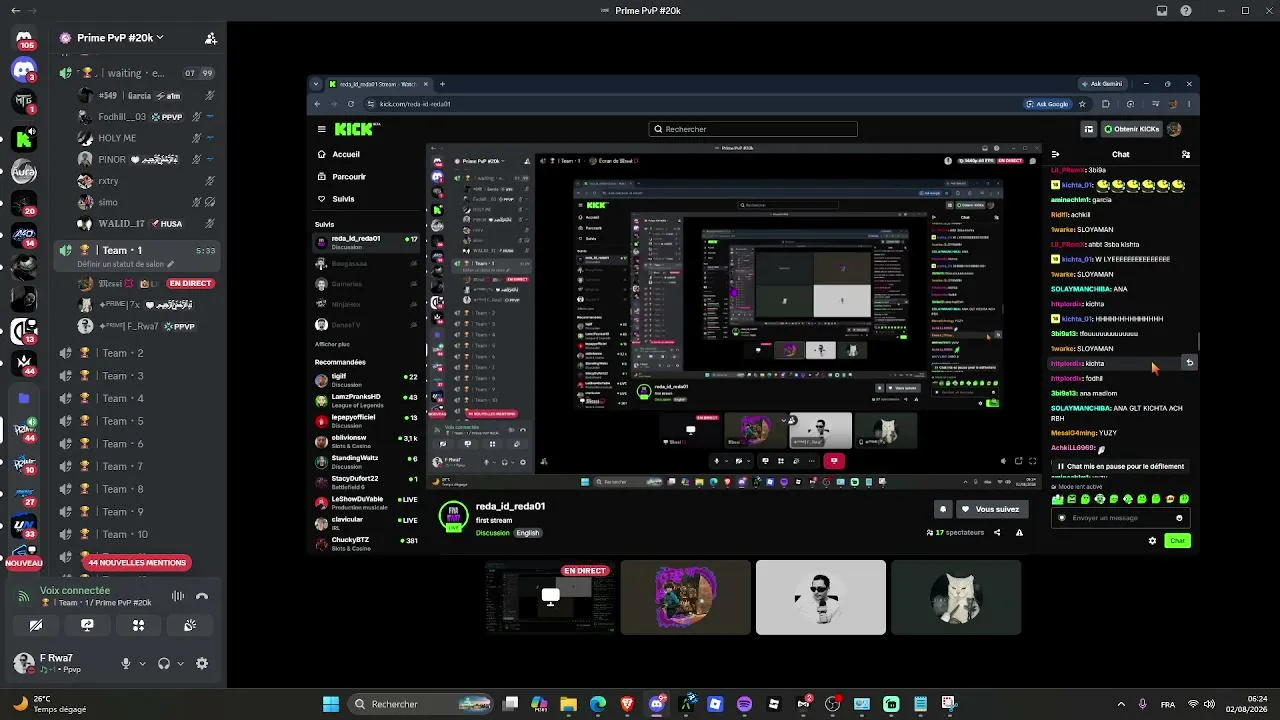Image resolution: width=1280 pixels, height=720 pixels.
Task: Open Suivis in Kick sidebar
Action: 336,199
